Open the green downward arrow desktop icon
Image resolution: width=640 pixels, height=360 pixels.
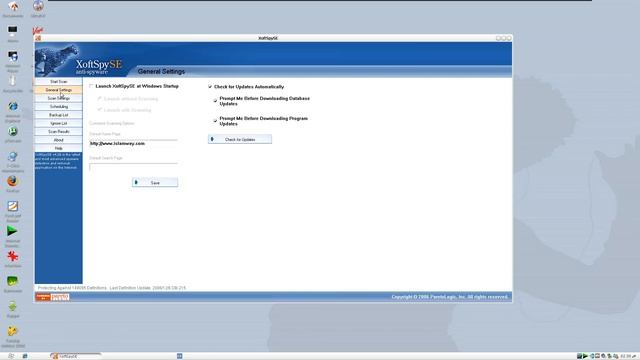[13, 307]
